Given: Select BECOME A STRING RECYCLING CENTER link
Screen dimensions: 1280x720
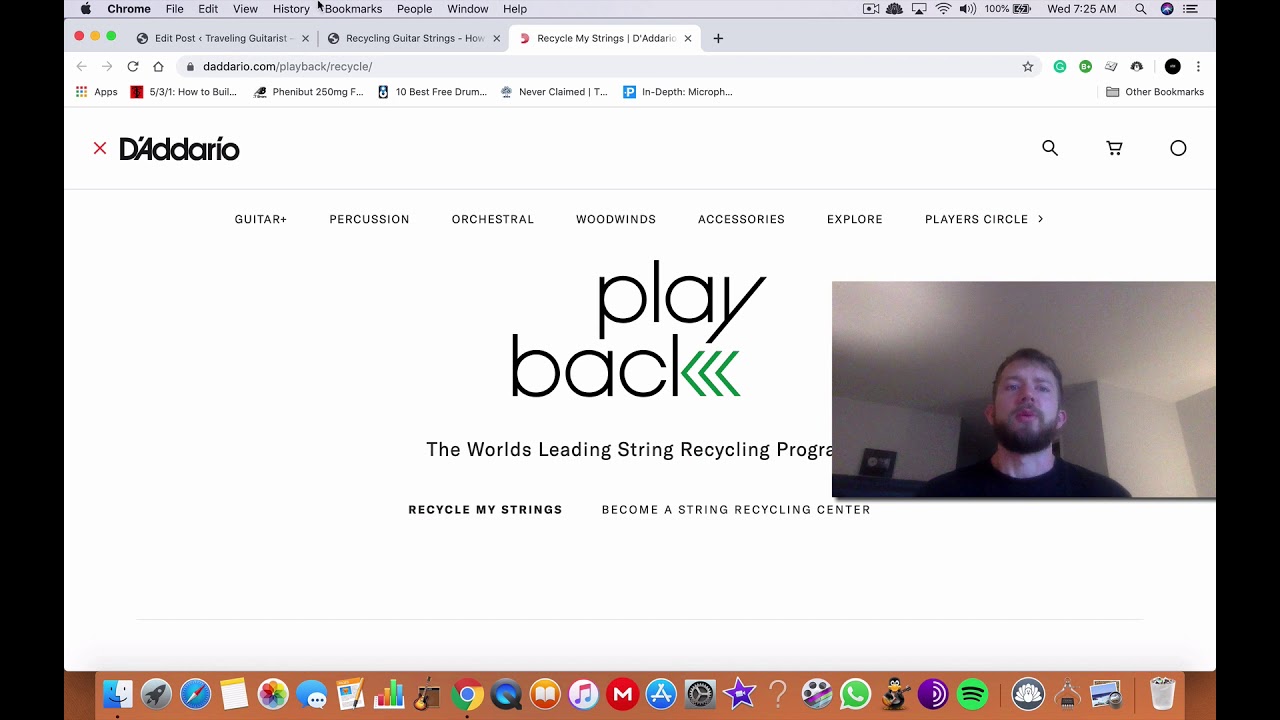Looking at the screenshot, I should pyautogui.click(x=736, y=510).
